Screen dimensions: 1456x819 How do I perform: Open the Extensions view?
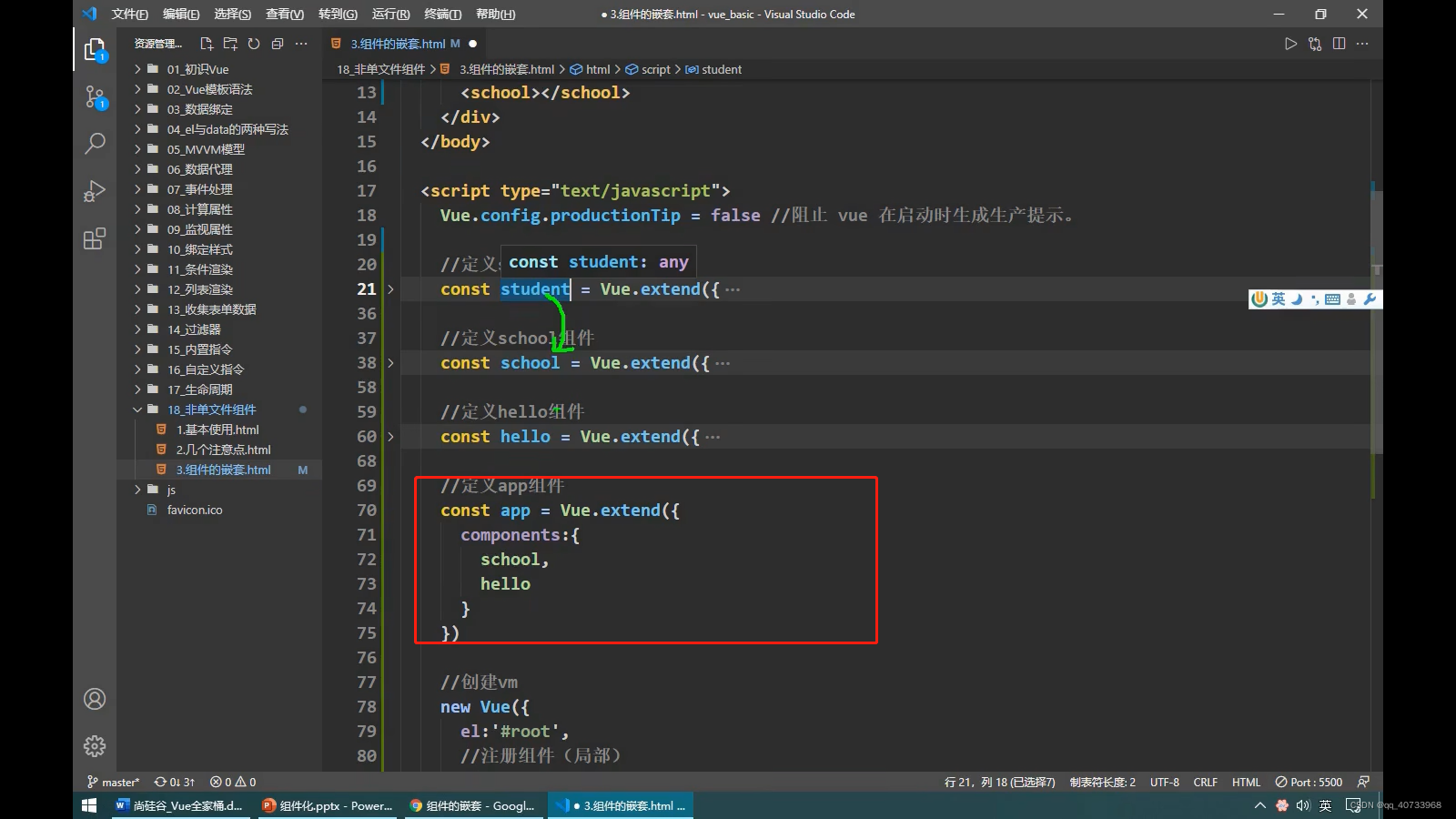[95, 238]
